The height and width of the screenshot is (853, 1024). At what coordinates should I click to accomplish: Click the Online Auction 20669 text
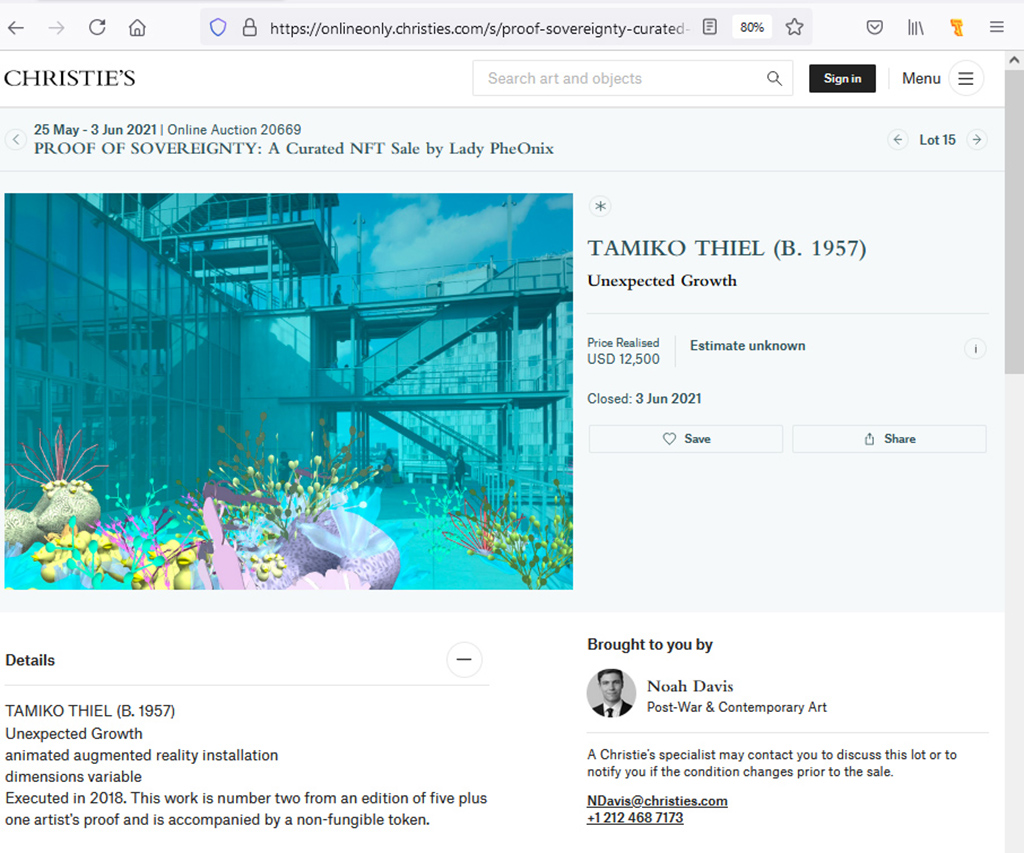[x=234, y=130]
